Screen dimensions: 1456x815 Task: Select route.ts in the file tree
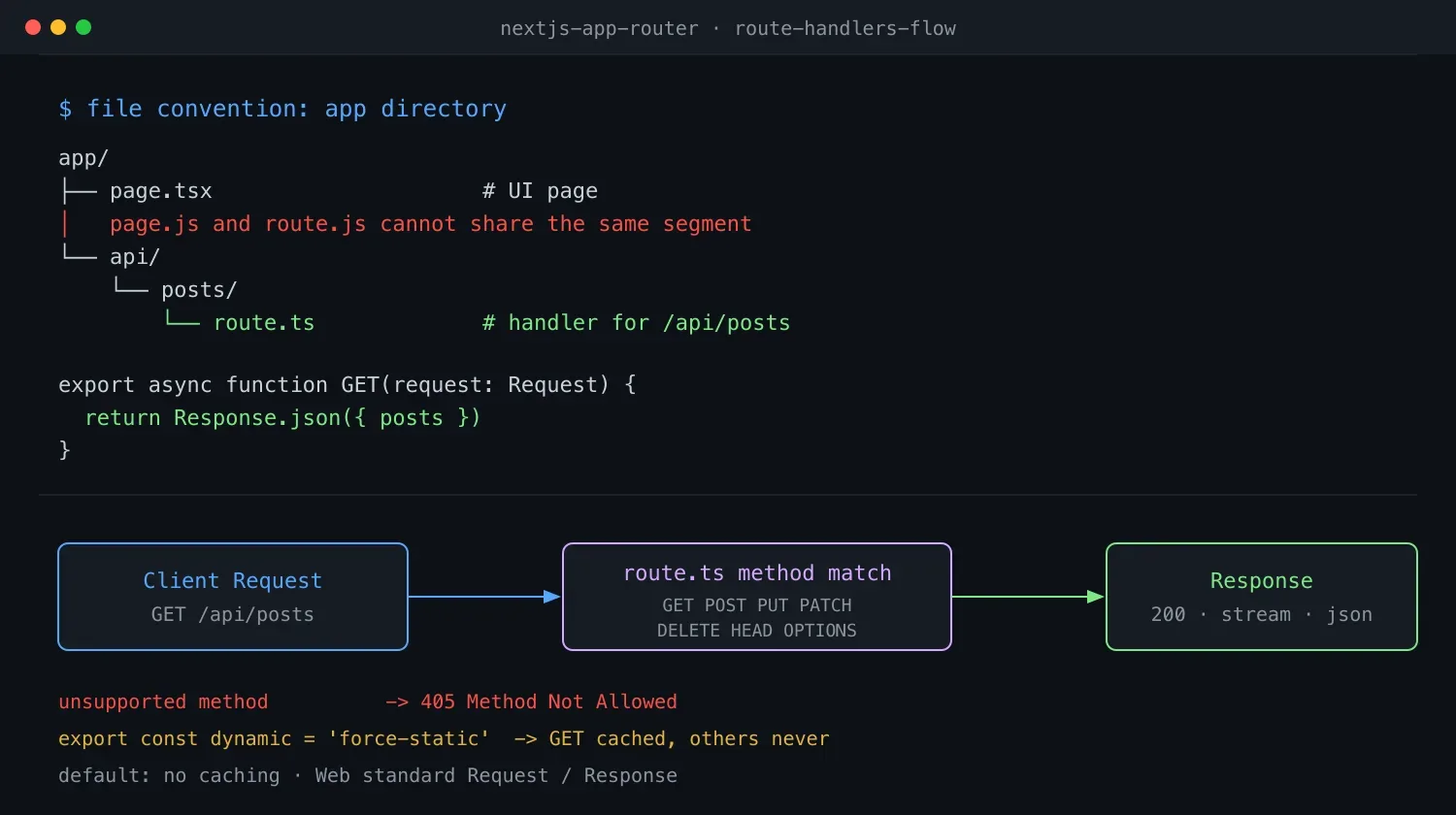pos(264,323)
